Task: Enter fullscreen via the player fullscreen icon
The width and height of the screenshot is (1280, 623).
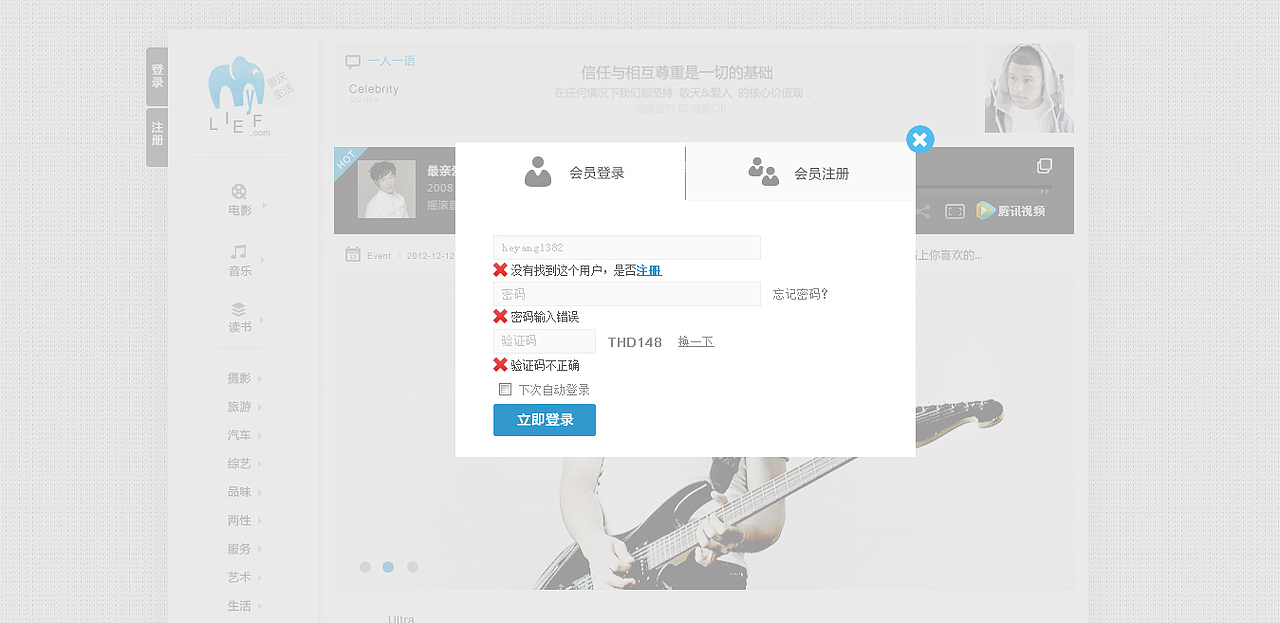Action: tap(953, 211)
